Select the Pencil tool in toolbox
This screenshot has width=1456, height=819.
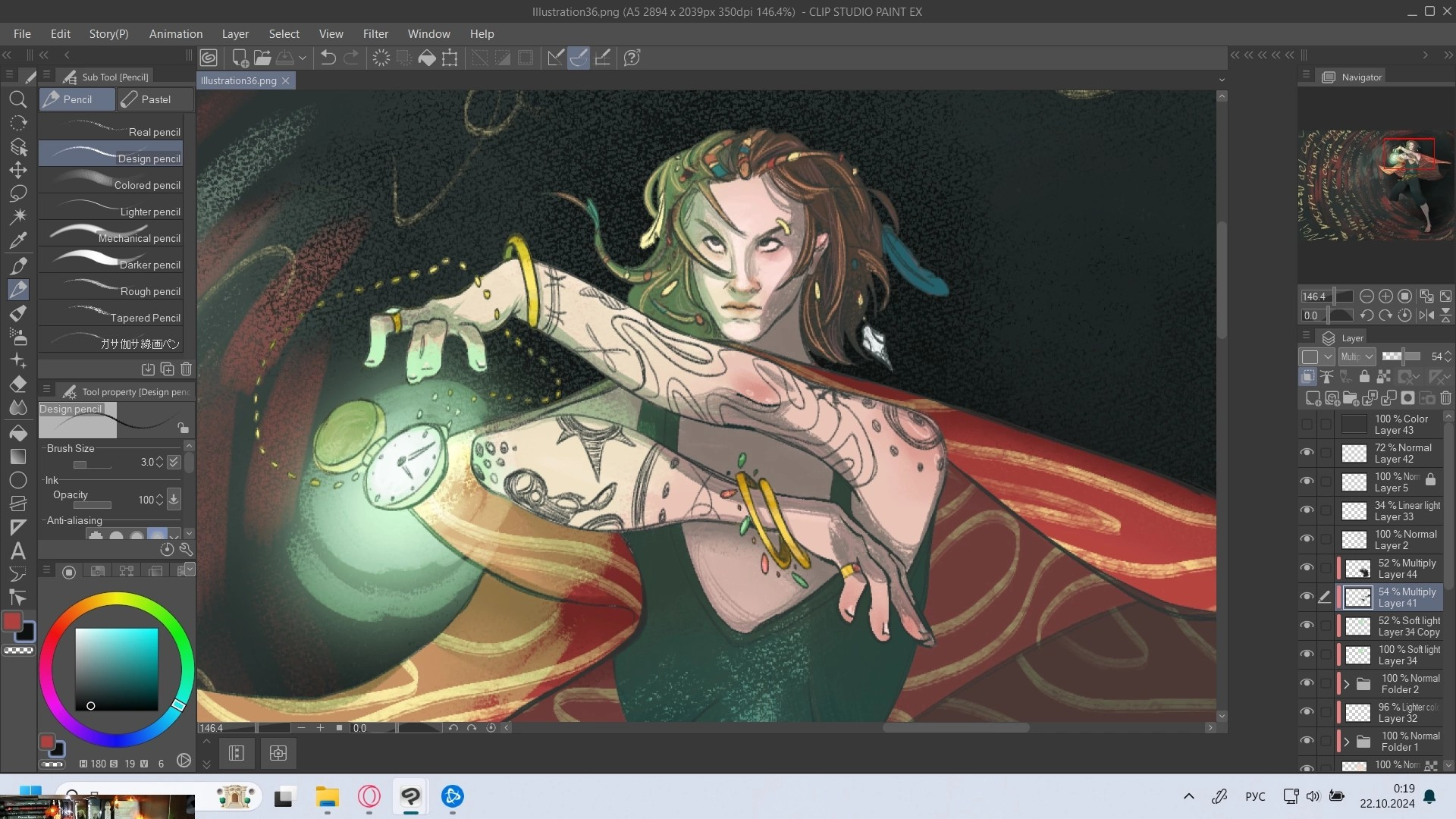coord(18,290)
